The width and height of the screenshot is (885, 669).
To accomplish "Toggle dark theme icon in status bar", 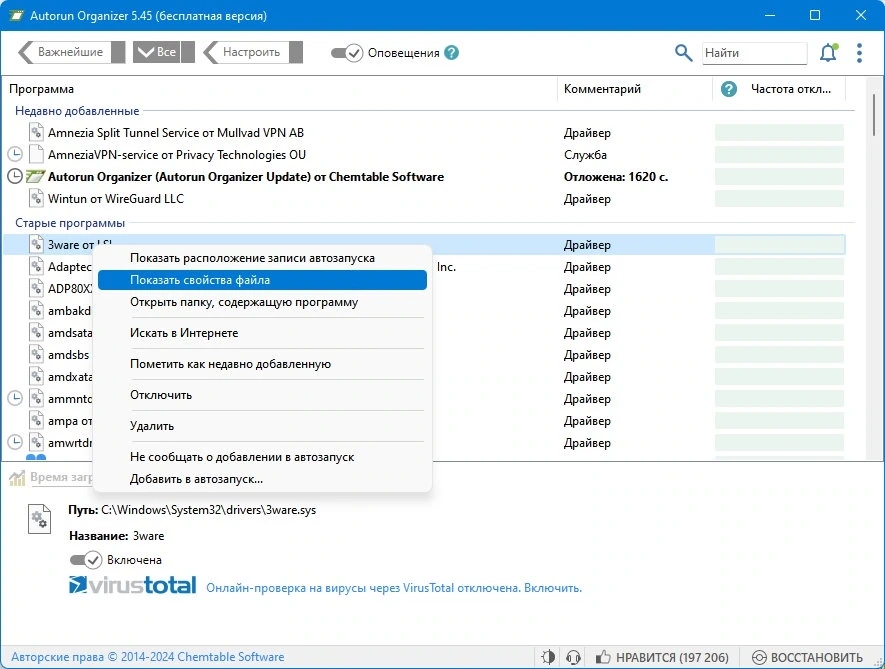I will pos(547,657).
